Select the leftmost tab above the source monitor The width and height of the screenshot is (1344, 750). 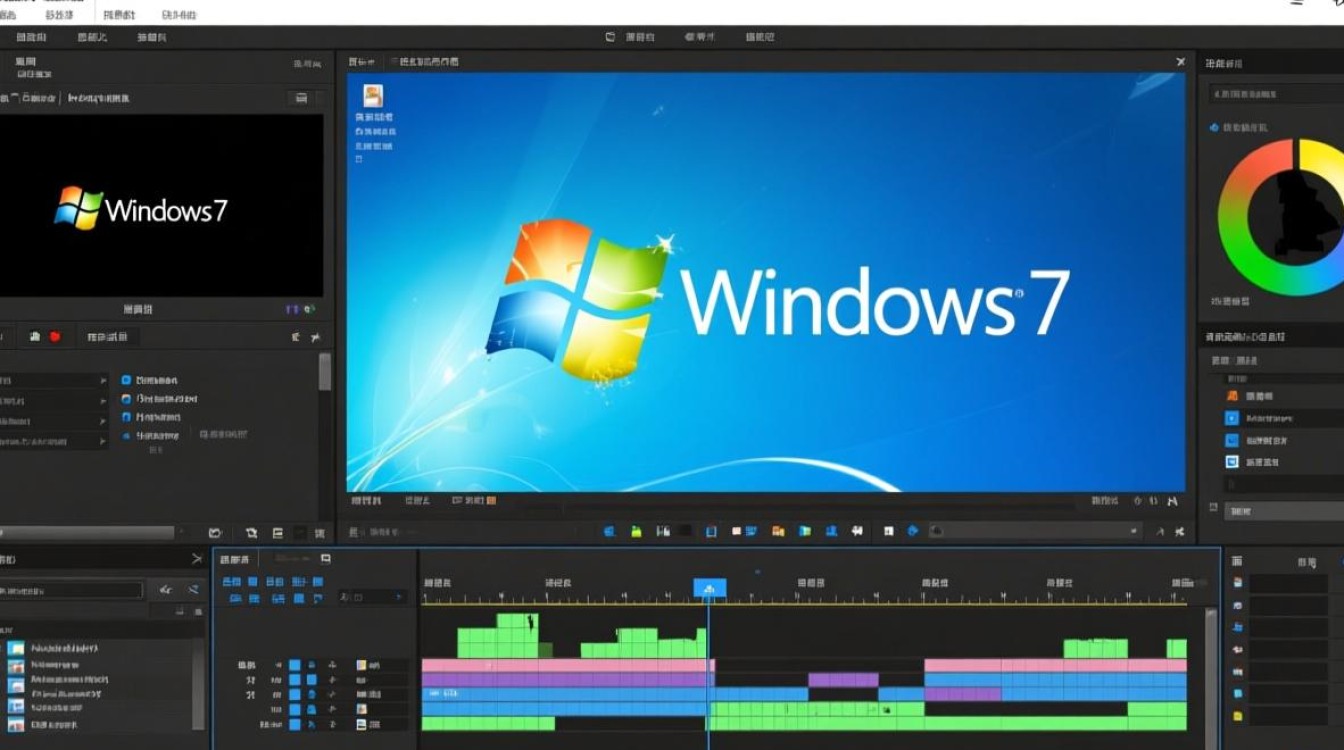pyautogui.click(x=360, y=61)
